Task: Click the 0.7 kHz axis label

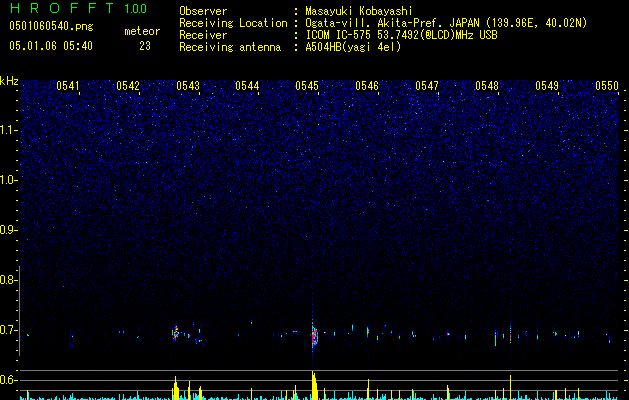Action: [x=9, y=330]
